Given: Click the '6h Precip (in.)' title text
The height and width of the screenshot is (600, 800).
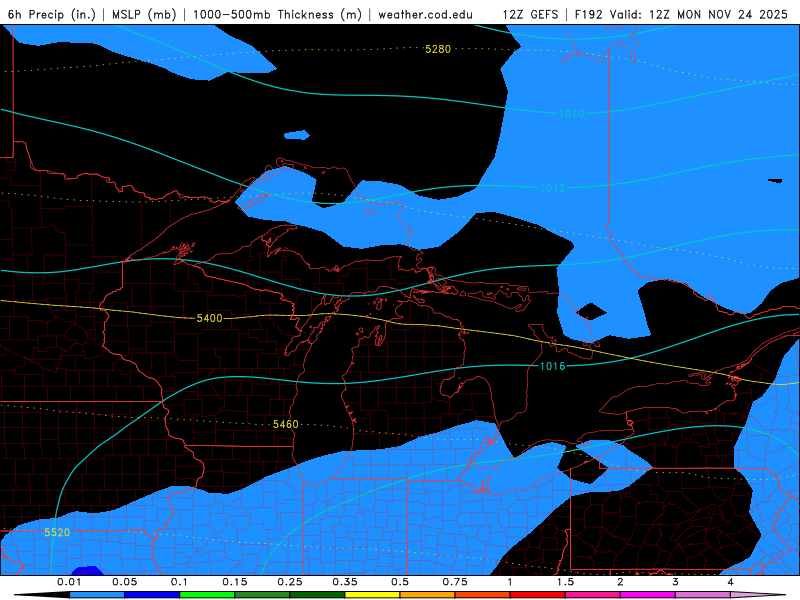Looking at the screenshot, I should (x=52, y=14).
